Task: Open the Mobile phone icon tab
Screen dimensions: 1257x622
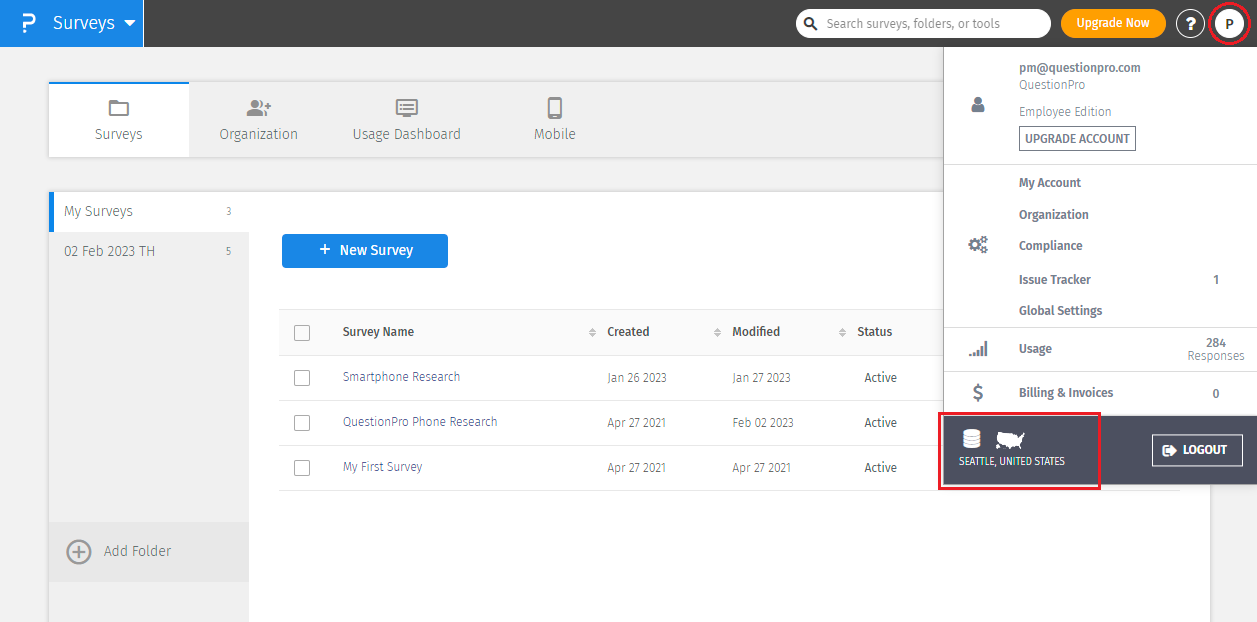Action: tap(554, 109)
